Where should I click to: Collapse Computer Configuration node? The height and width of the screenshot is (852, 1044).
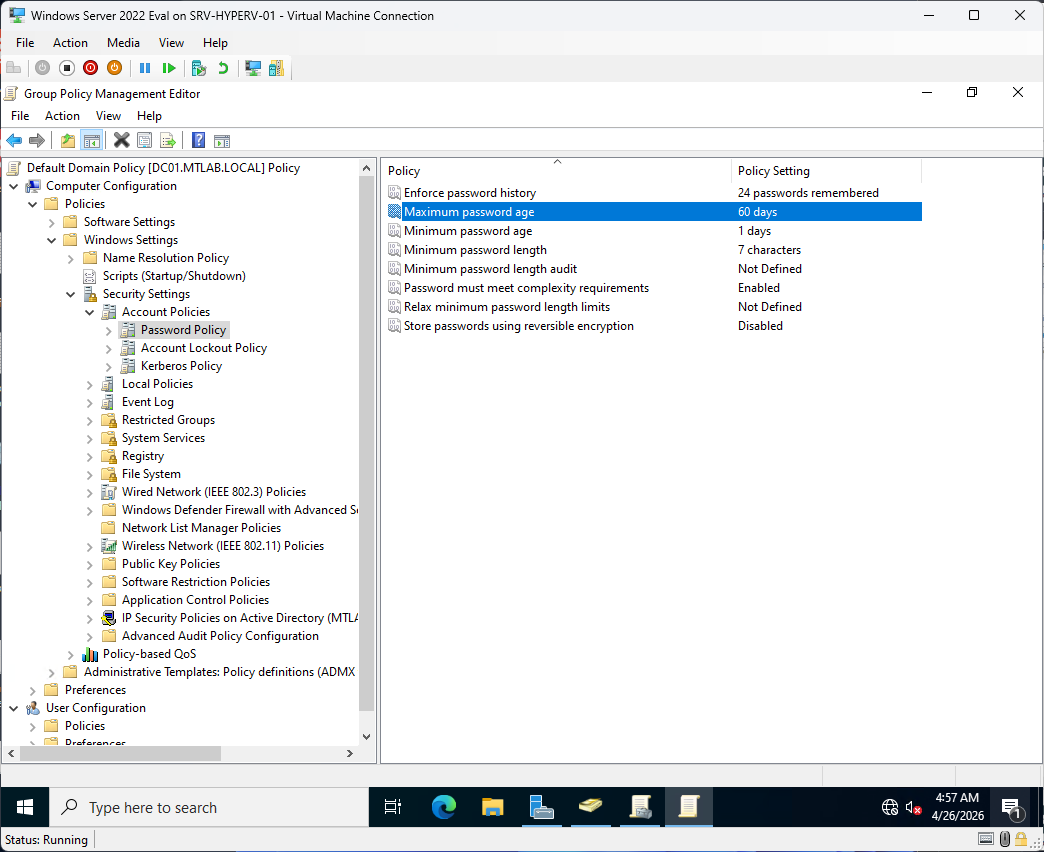click(14, 186)
